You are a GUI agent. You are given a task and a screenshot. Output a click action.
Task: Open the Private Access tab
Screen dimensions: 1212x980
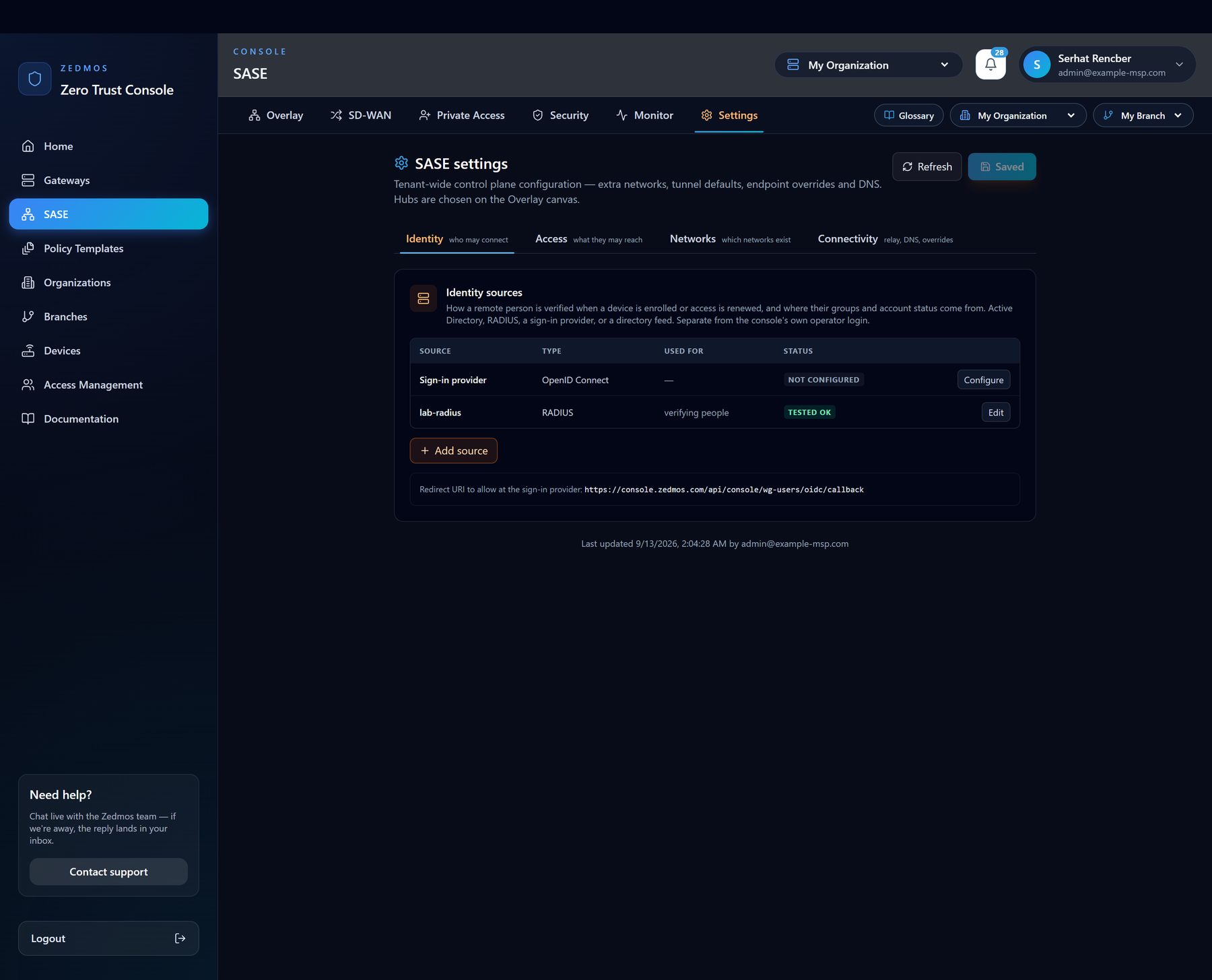tap(462, 115)
